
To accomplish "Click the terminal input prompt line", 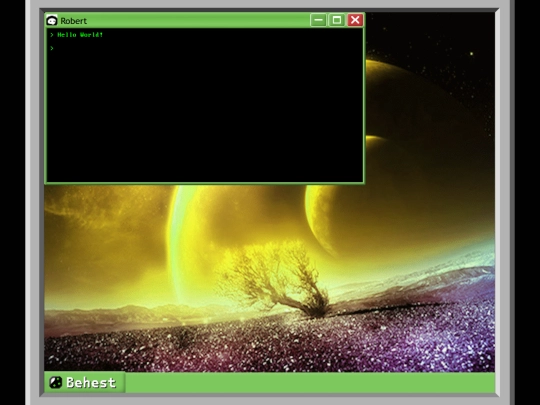I will (205, 48).
